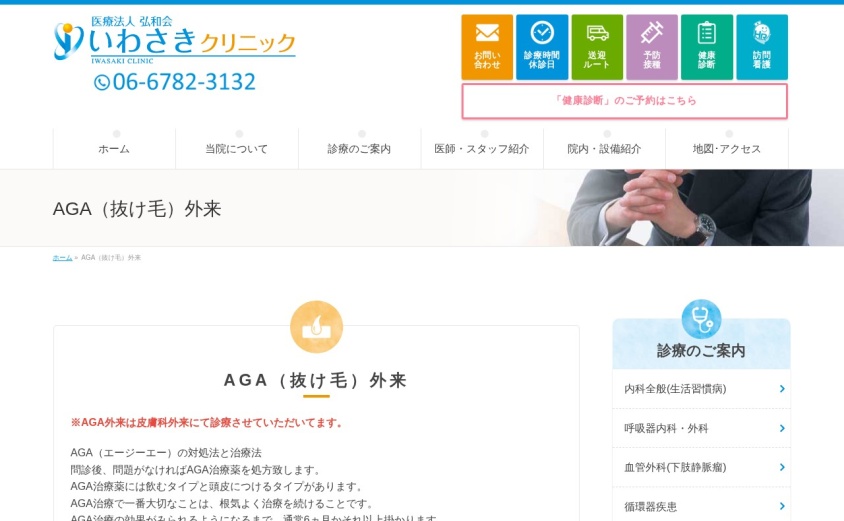Click the red notice ※AGA外来は皮膚科外来にて…
The image size is (844, 521).
207,423
